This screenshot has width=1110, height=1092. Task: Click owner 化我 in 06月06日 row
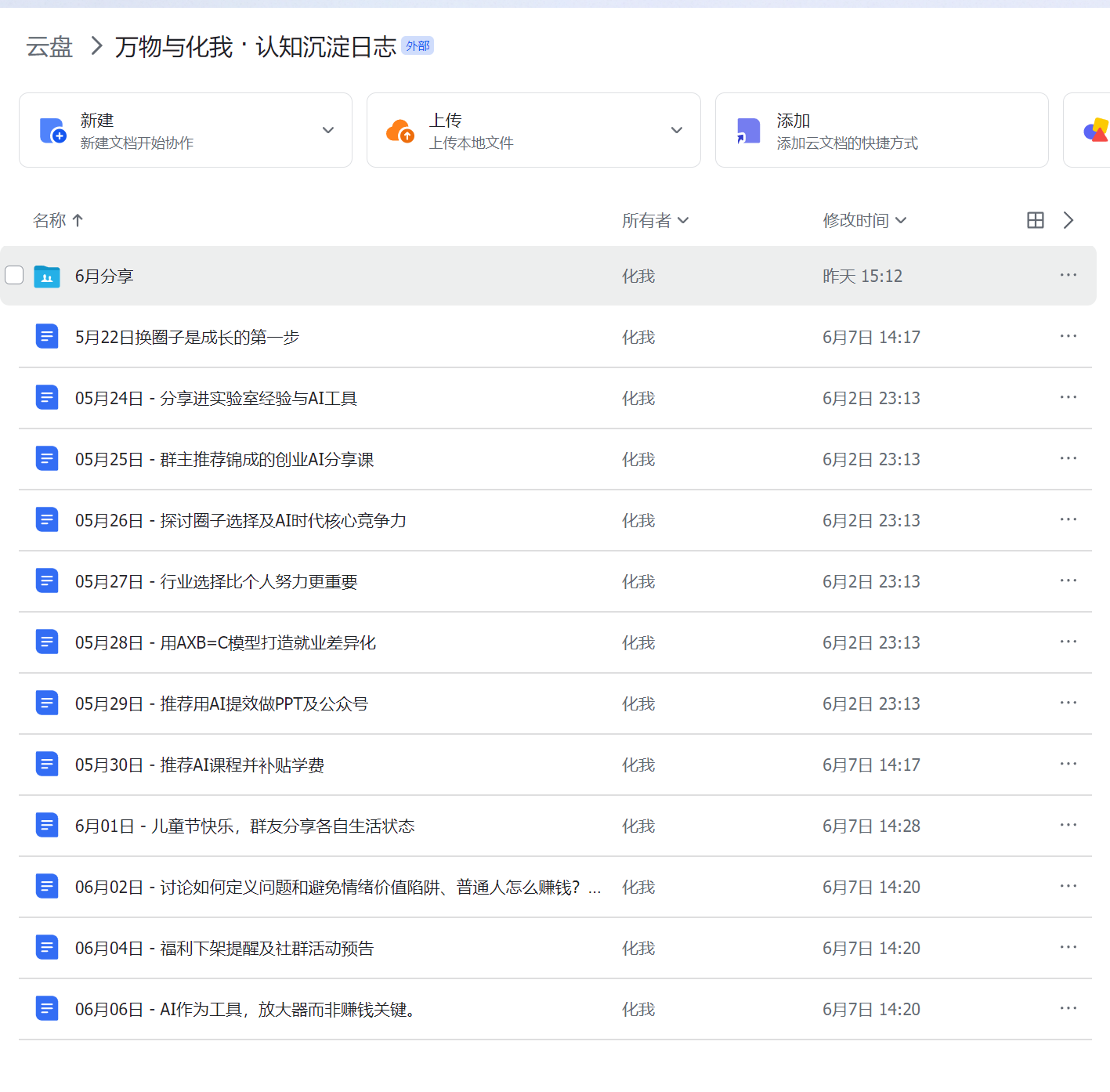click(x=638, y=1009)
